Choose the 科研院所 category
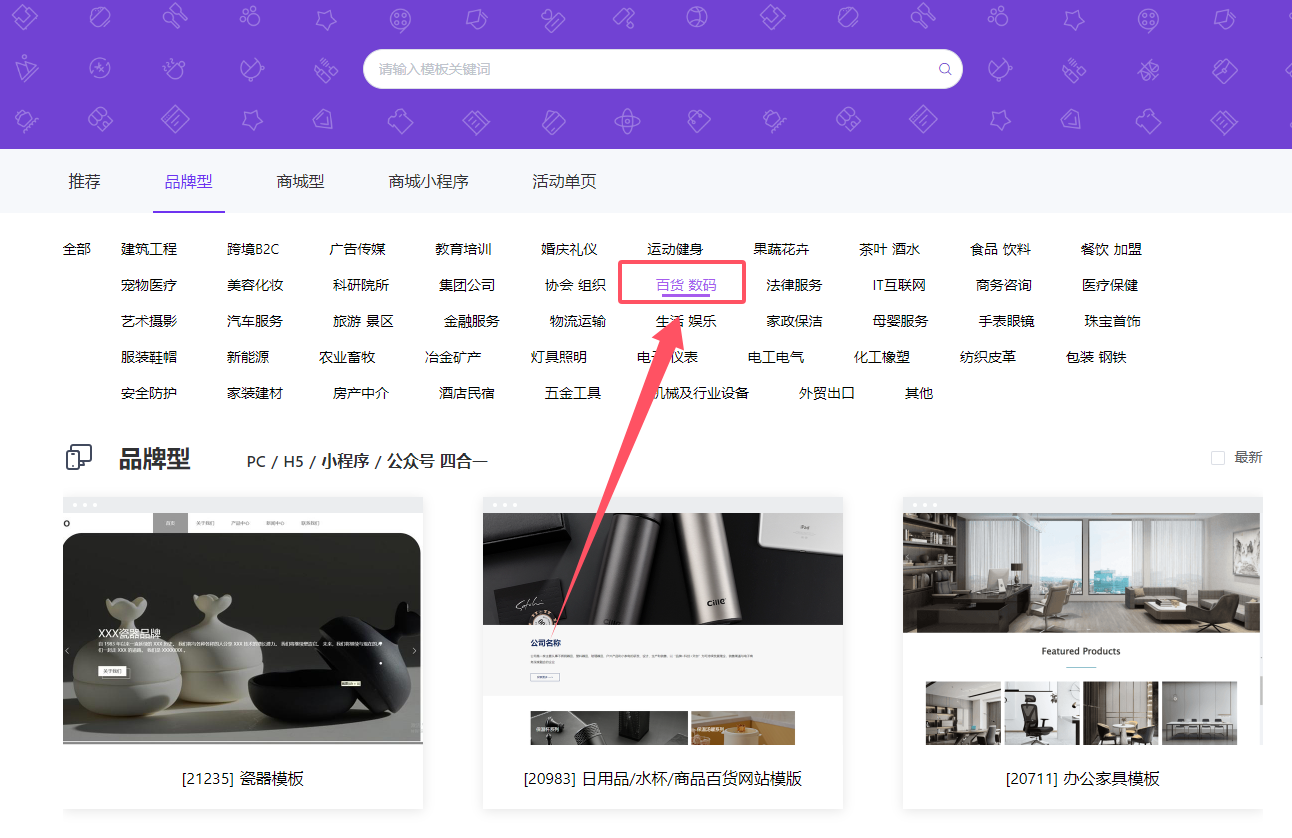1292x838 pixels. tap(361, 285)
